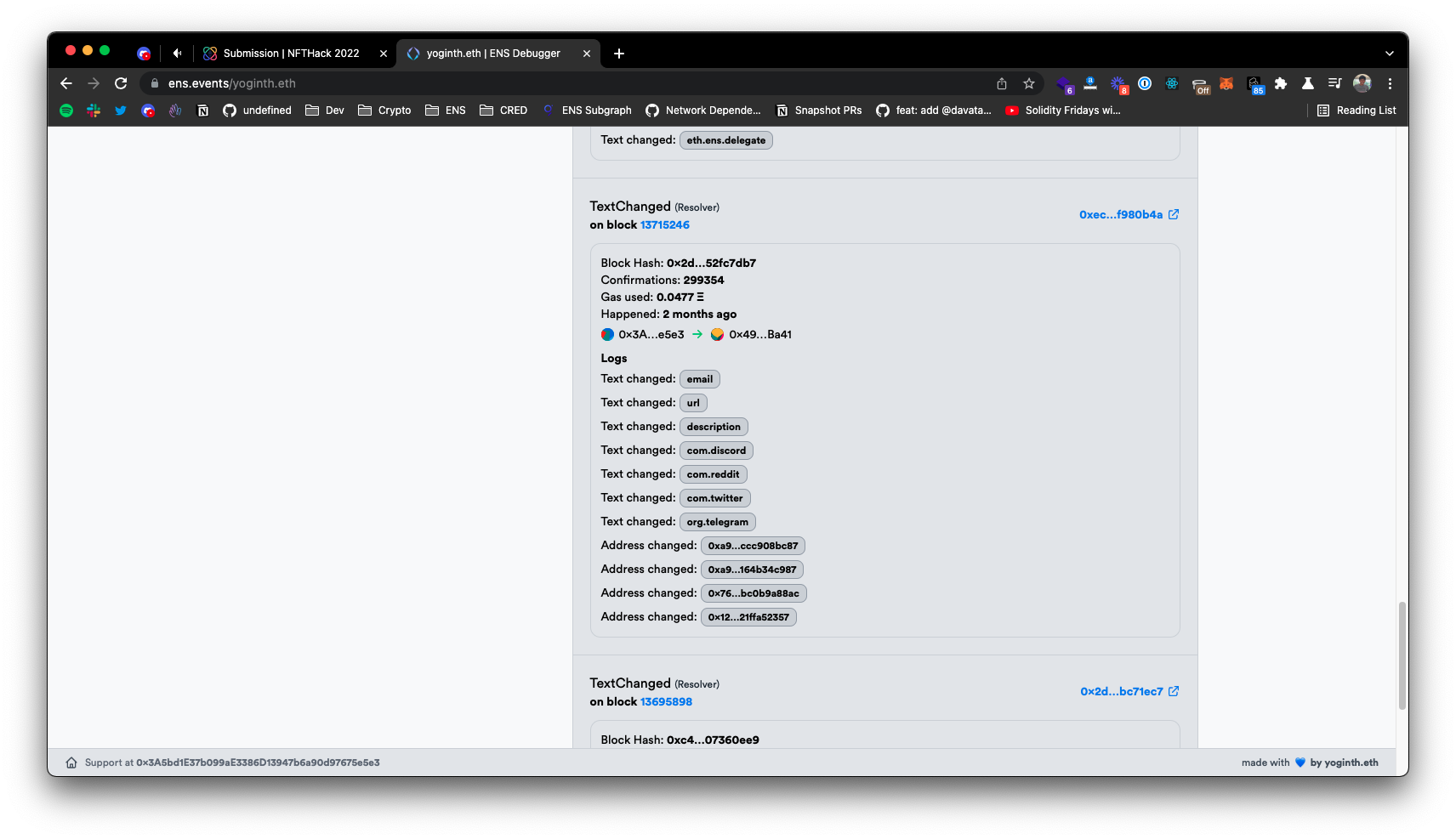Open the Chrome Labs flask icon
This screenshot has width=1456, height=839.
1308,83
